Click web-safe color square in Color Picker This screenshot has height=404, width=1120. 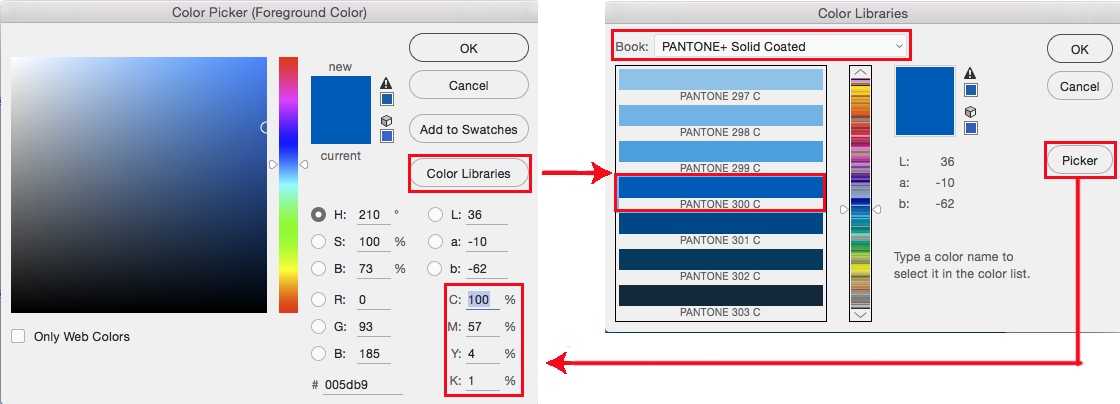(386, 136)
